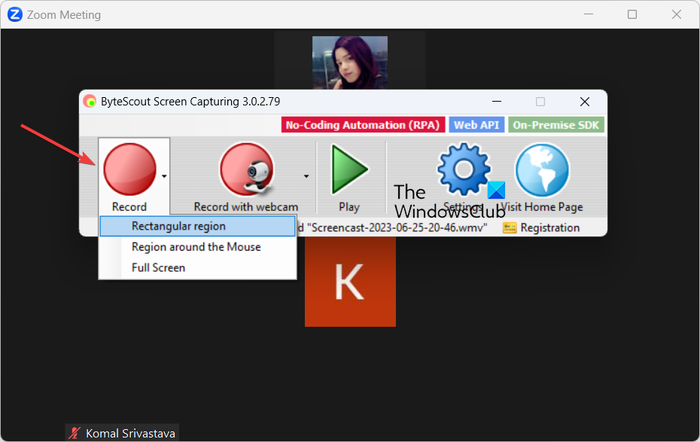Click the green Play button
700x442 pixels.
click(x=349, y=170)
